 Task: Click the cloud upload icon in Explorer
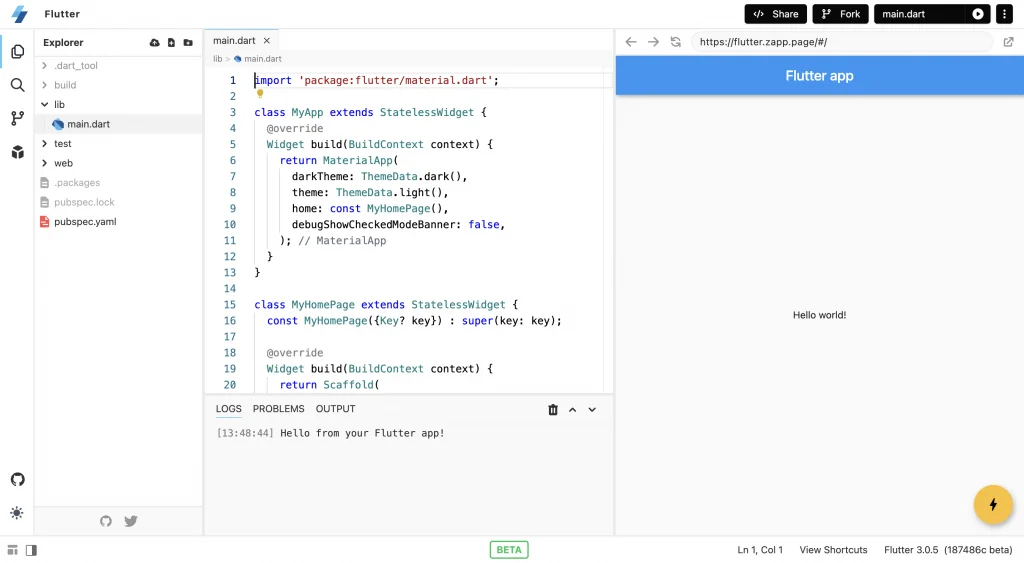tap(154, 43)
